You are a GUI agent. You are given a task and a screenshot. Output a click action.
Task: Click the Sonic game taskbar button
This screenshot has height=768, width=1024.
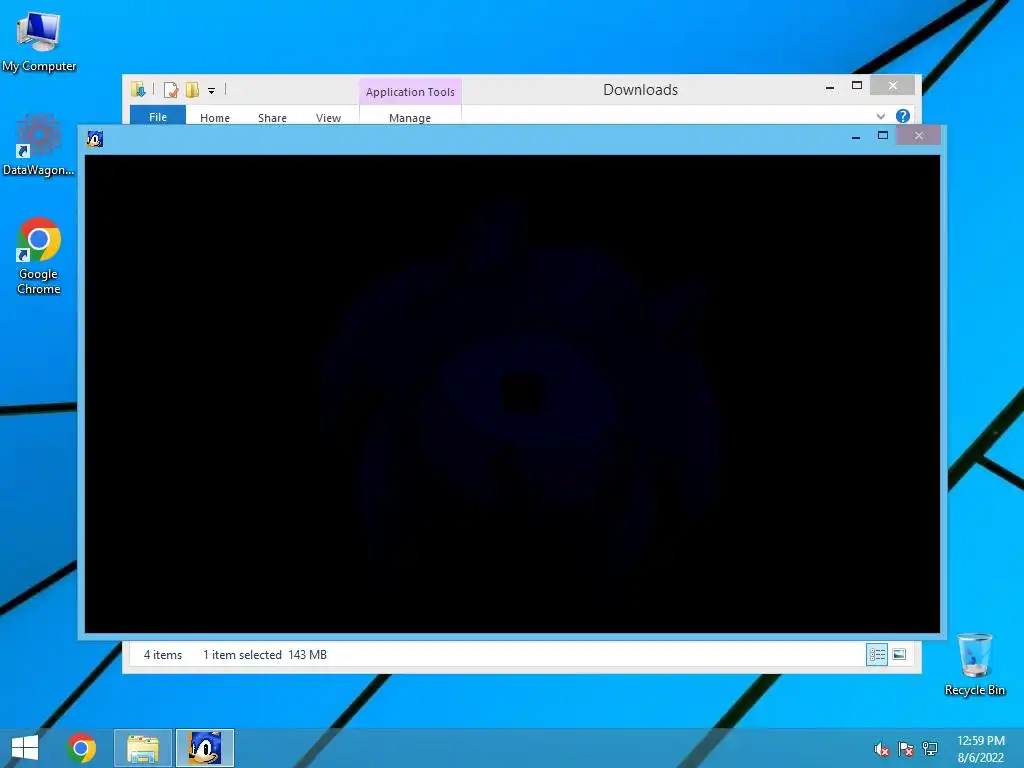coord(204,748)
